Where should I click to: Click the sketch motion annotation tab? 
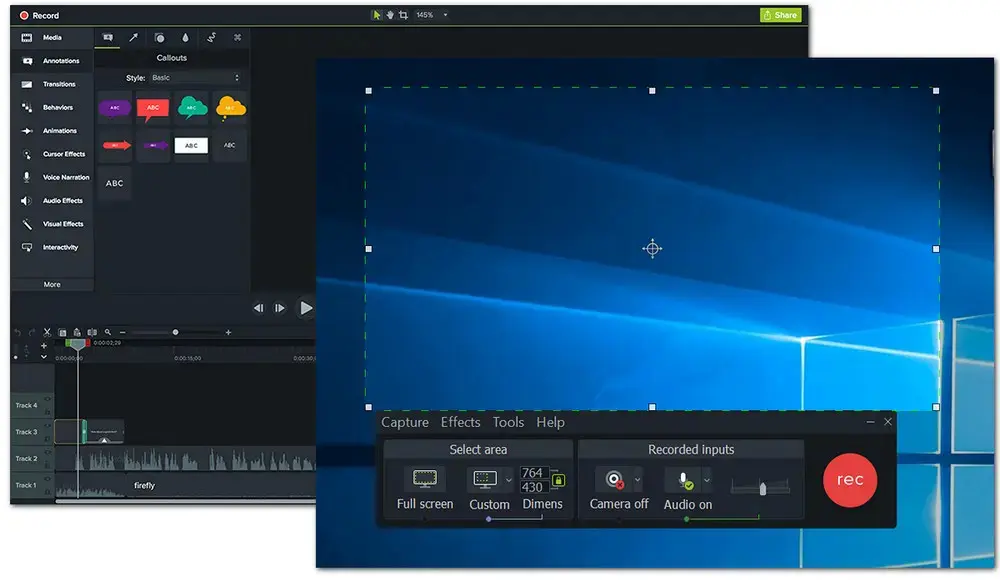pos(211,38)
